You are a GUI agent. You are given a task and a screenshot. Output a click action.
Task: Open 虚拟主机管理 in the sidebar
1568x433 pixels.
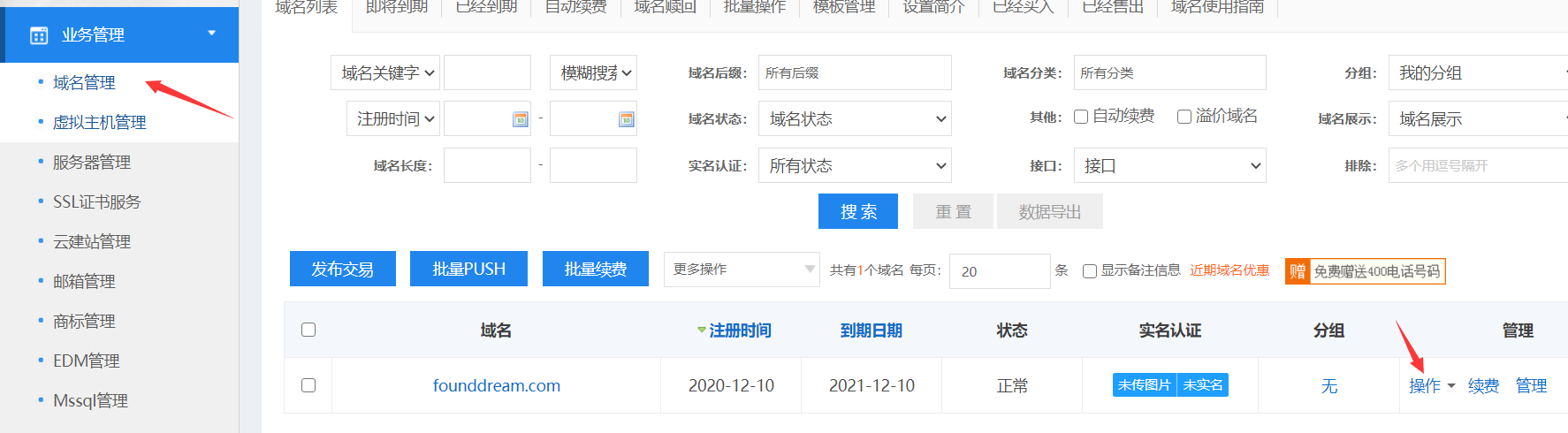(99, 122)
